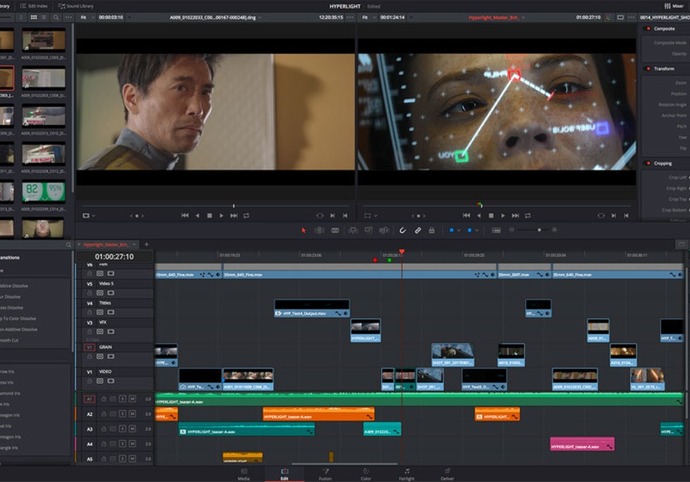Screen dimensions: 690x482
Task: Expand the Transform section in Inspector
Action: 664,69
